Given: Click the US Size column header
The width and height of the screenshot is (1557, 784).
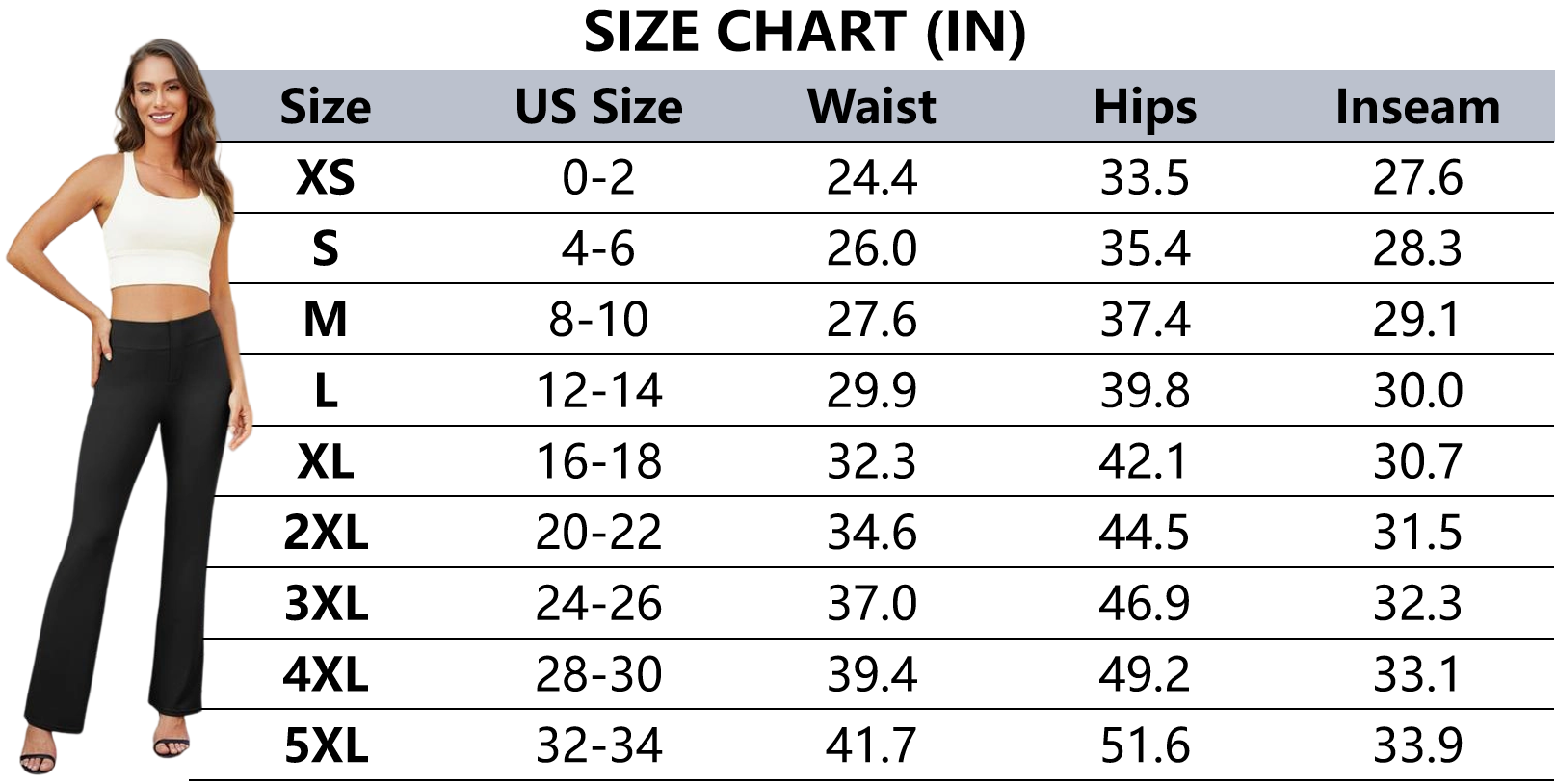Looking at the screenshot, I should (x=598, y=107).
